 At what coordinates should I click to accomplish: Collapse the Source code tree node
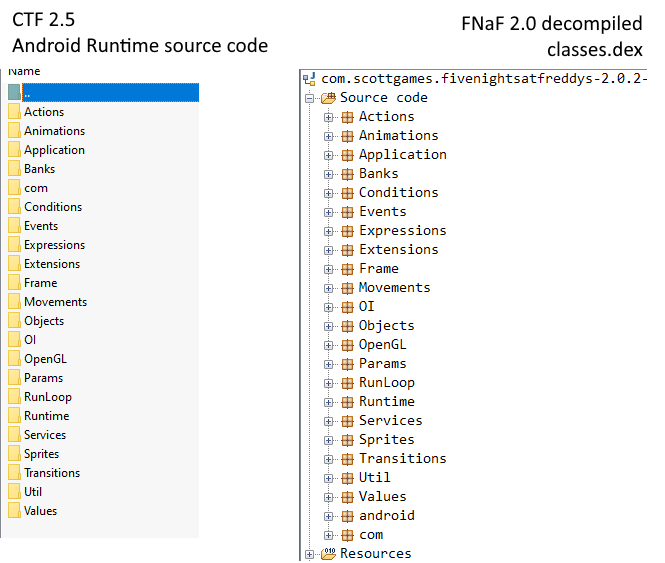(x=310, y=98)
